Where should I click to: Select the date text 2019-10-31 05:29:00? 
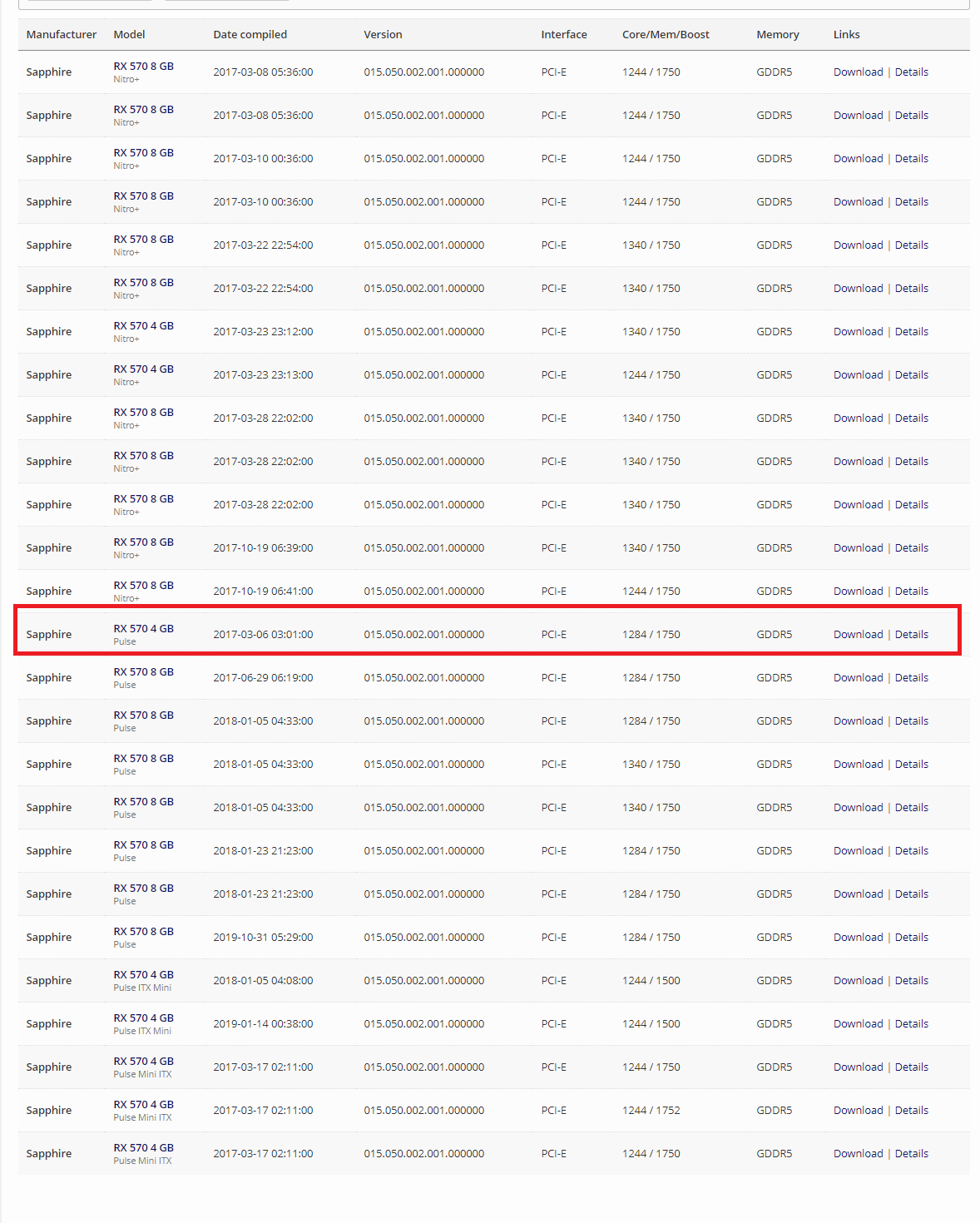(263, 937)
